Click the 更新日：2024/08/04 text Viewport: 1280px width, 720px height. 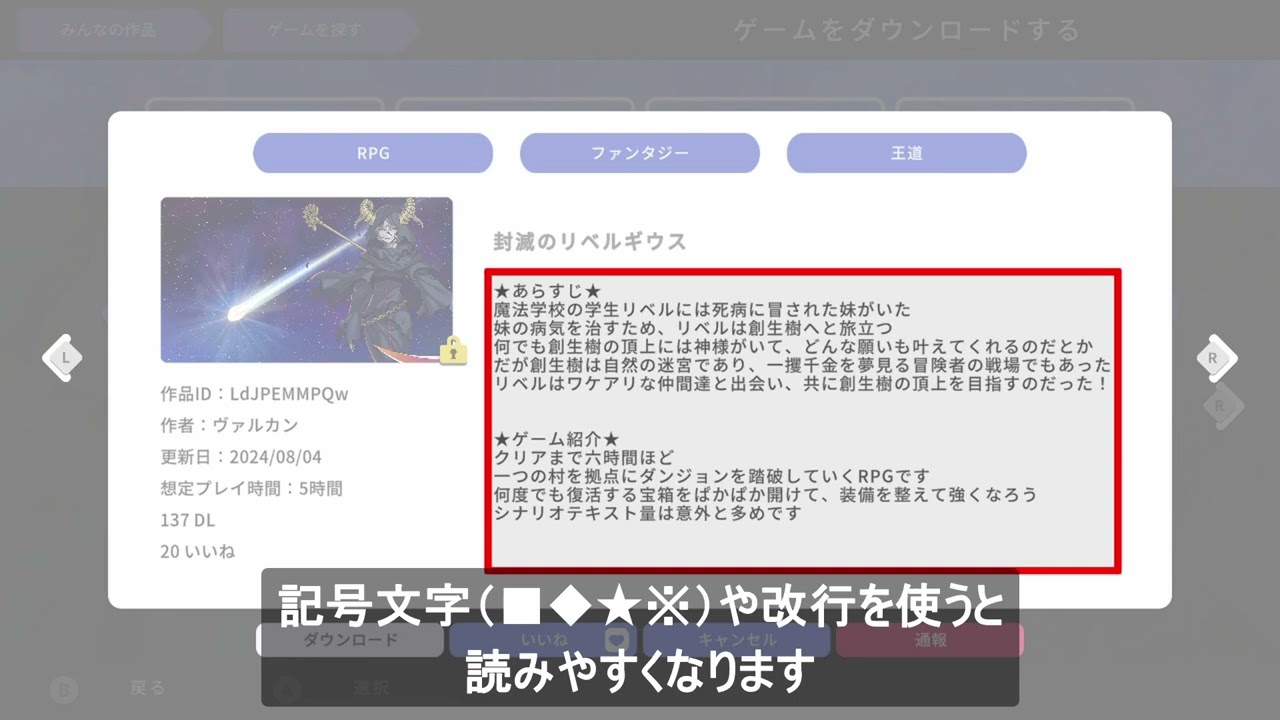click(241, 457)
